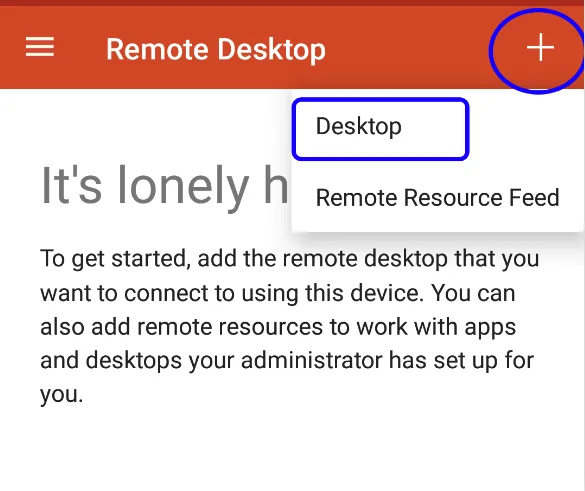Click the three-line menu icon beside Remote Desktop
585x491 pixels.
pos(40,47)
